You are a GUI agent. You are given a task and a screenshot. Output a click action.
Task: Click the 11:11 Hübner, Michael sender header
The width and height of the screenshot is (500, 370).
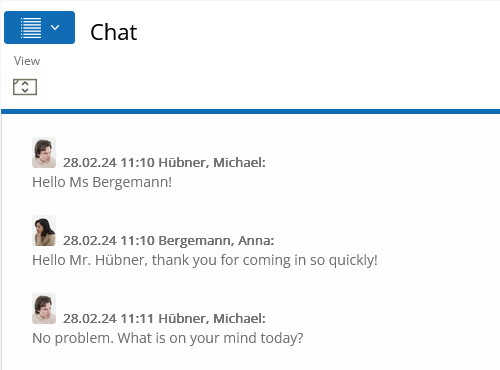click(164, 319)
